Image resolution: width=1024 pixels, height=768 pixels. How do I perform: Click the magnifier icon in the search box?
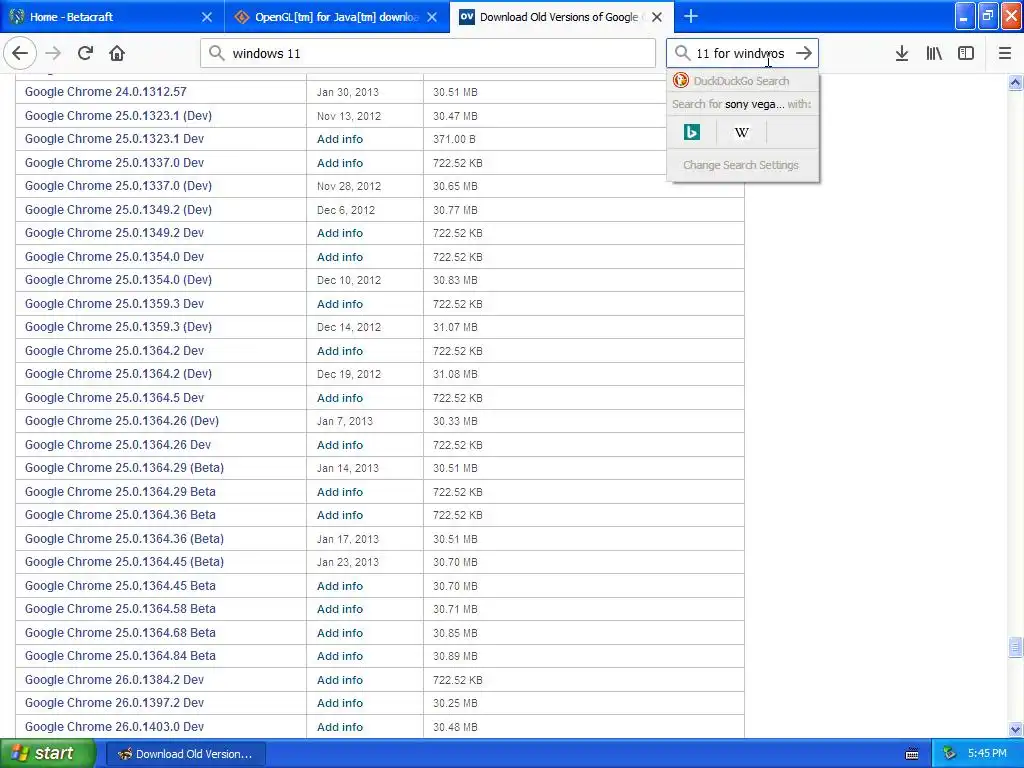(x=682, y=54)
